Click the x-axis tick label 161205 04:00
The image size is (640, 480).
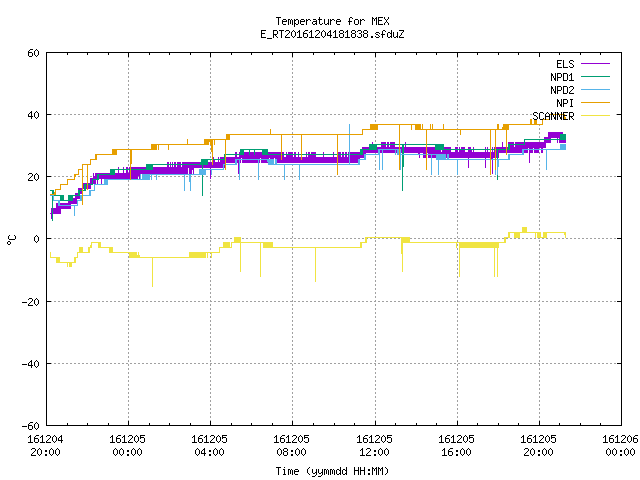210,446
